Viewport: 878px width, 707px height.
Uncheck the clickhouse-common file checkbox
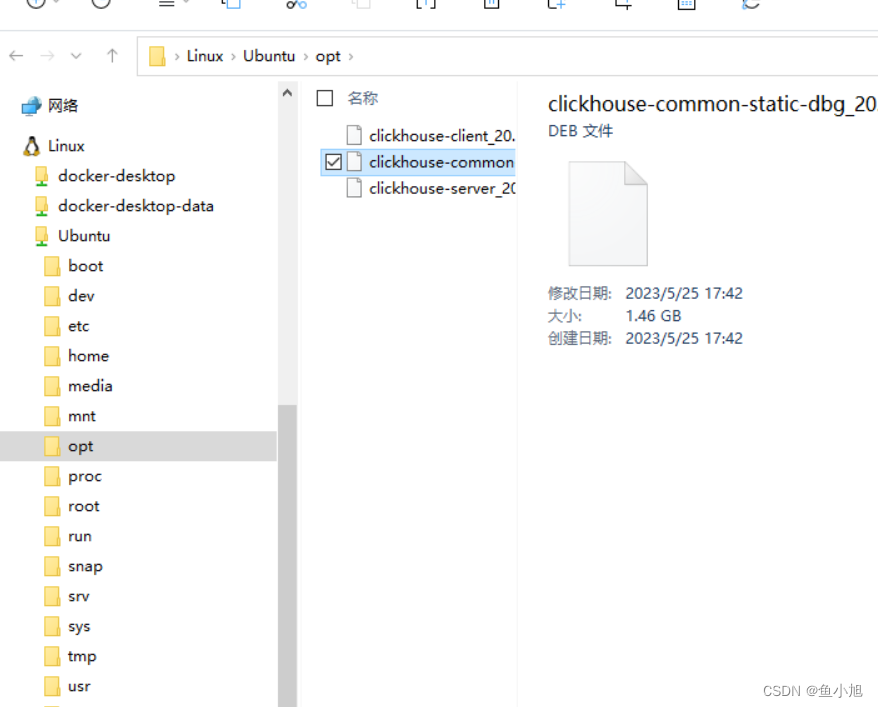coord(333,162)
